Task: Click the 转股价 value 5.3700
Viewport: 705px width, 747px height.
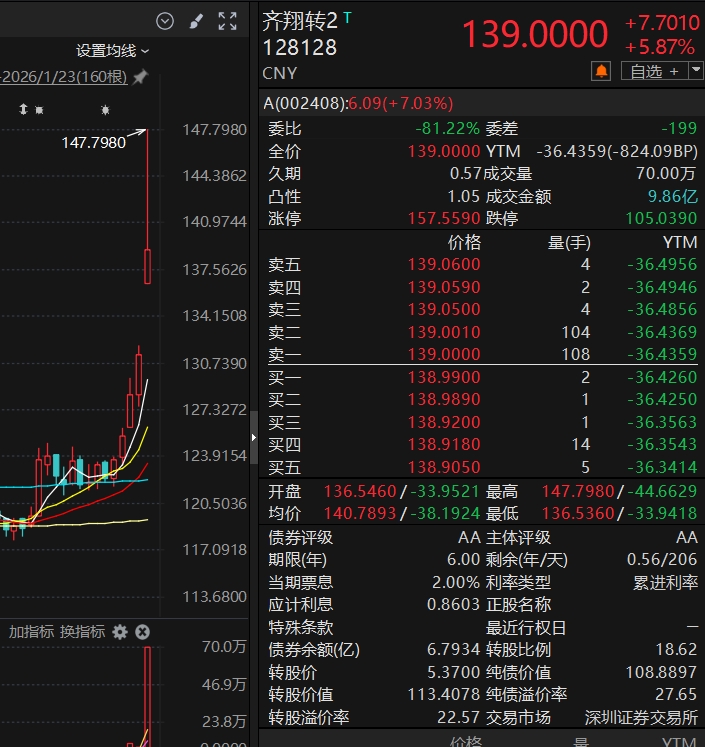Action: click(x=453, y=672)
